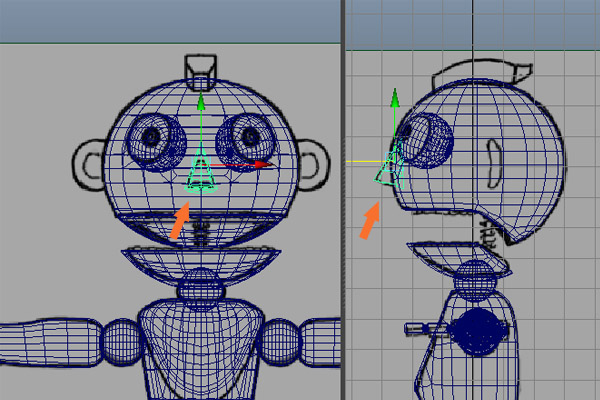The width and height of the screenshot is (600, 400).
Task: Select the nose cone wireframe in front view
Action: [201, 171]
